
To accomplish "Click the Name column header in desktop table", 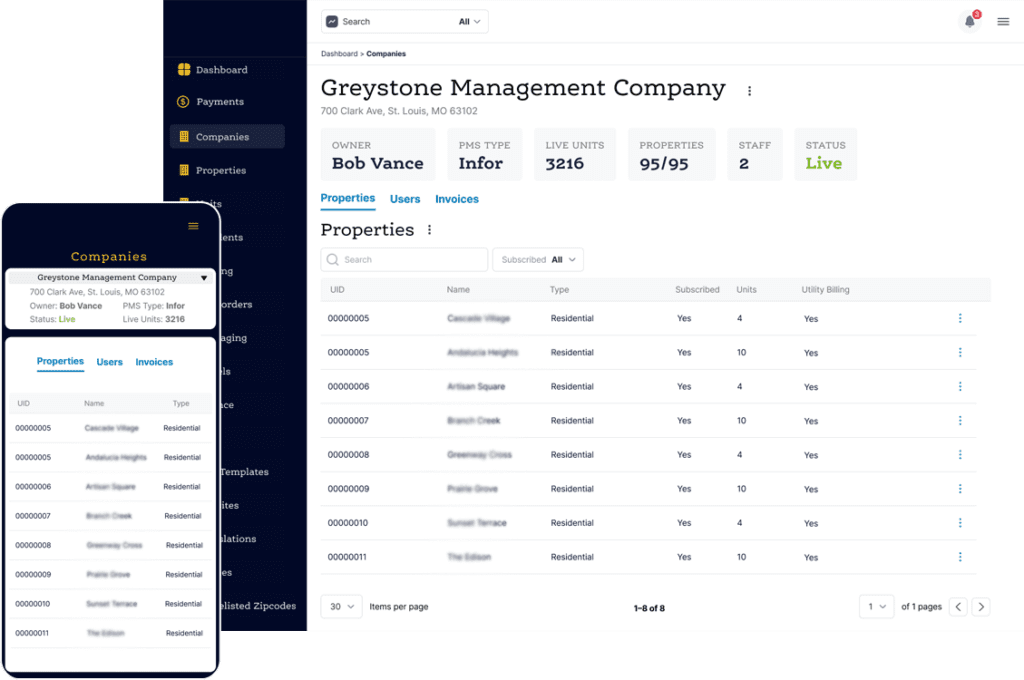I will coord(458,289).
